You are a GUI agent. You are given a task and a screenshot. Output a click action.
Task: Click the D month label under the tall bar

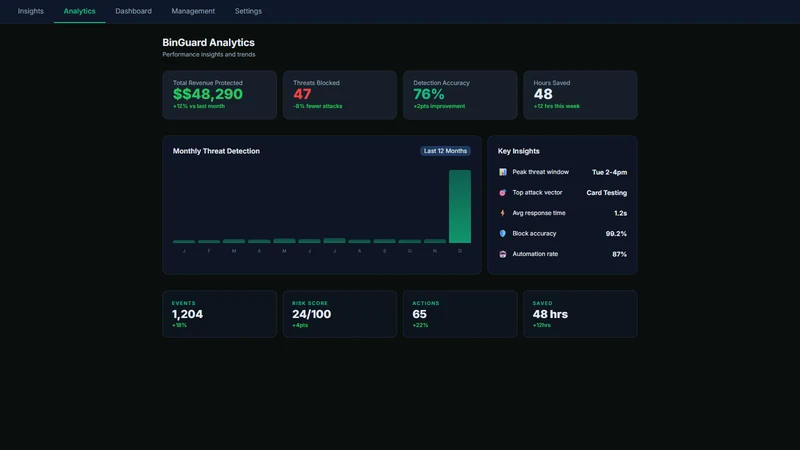click(x=460, y=251)
